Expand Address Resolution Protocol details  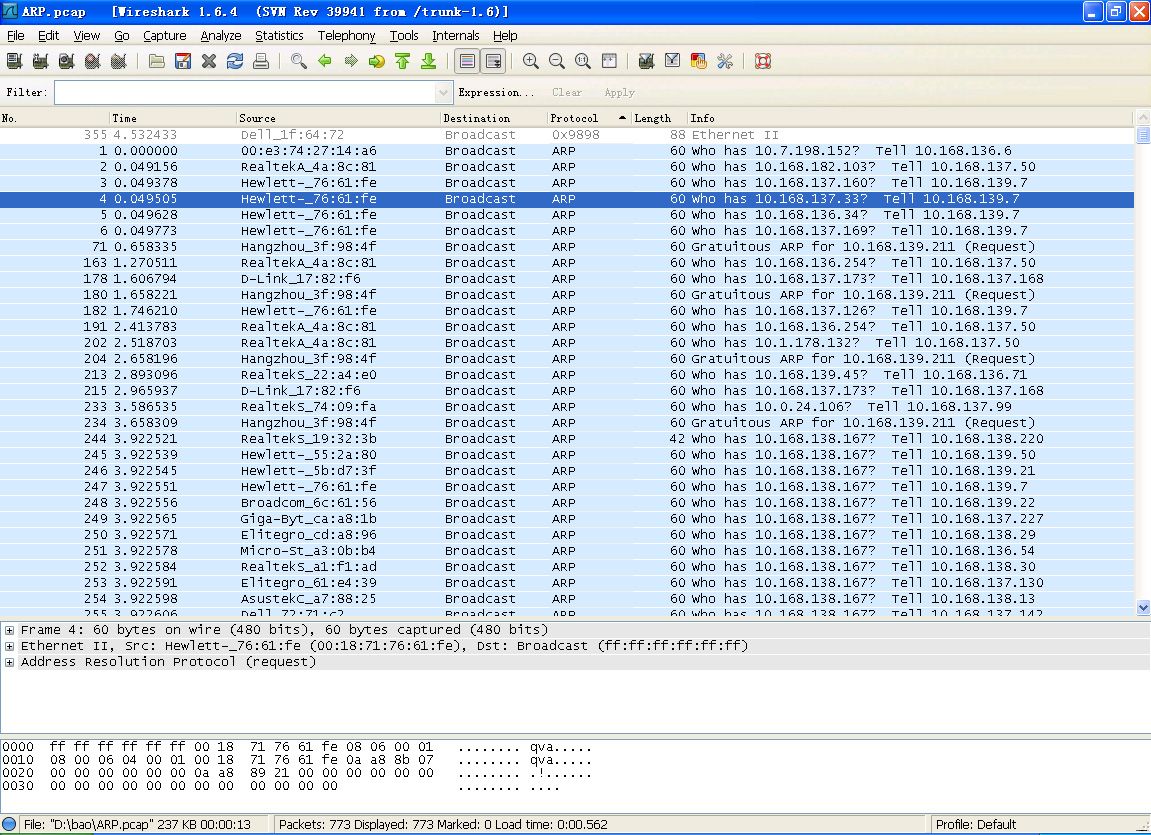point(9,662)
